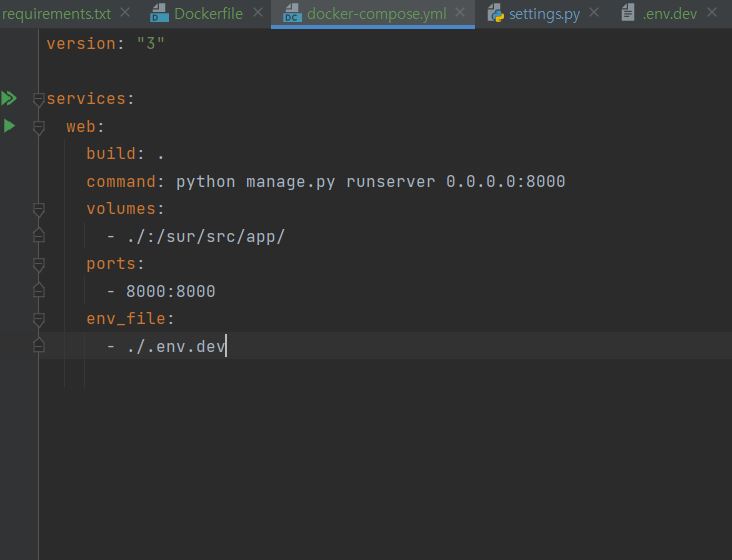Image resolution: width=732 pixels, height=560 pixels.
Task: Click fold end marker beside ./.env.dev line
Action: (x=39, y=345)
